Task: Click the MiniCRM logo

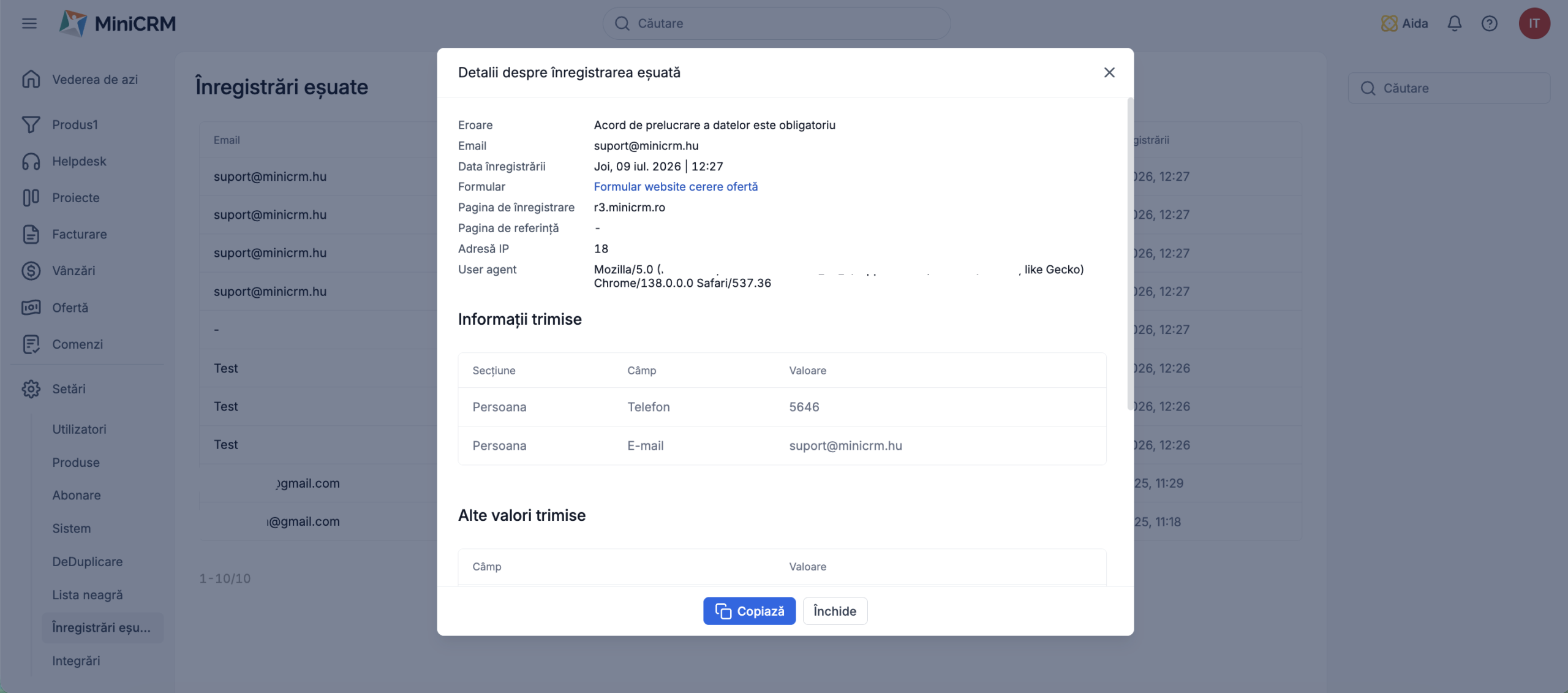Action: click(117, 23)
